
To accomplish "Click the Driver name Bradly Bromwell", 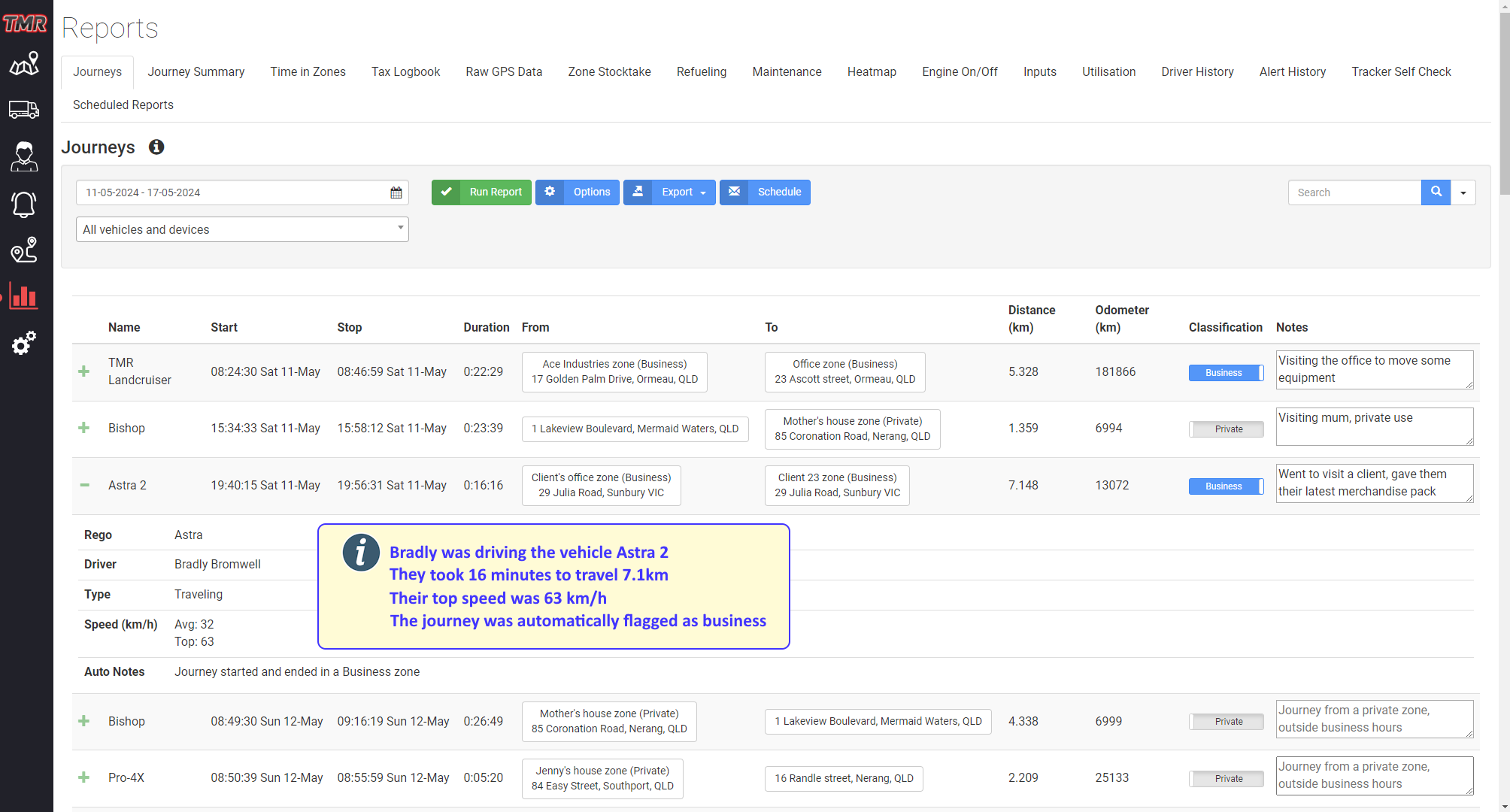I will [217, 565].
